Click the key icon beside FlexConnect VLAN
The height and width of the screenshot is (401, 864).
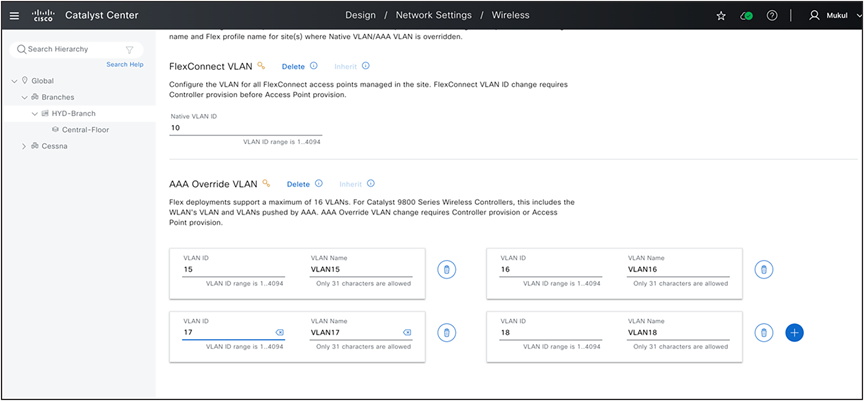tap(261, 66)
